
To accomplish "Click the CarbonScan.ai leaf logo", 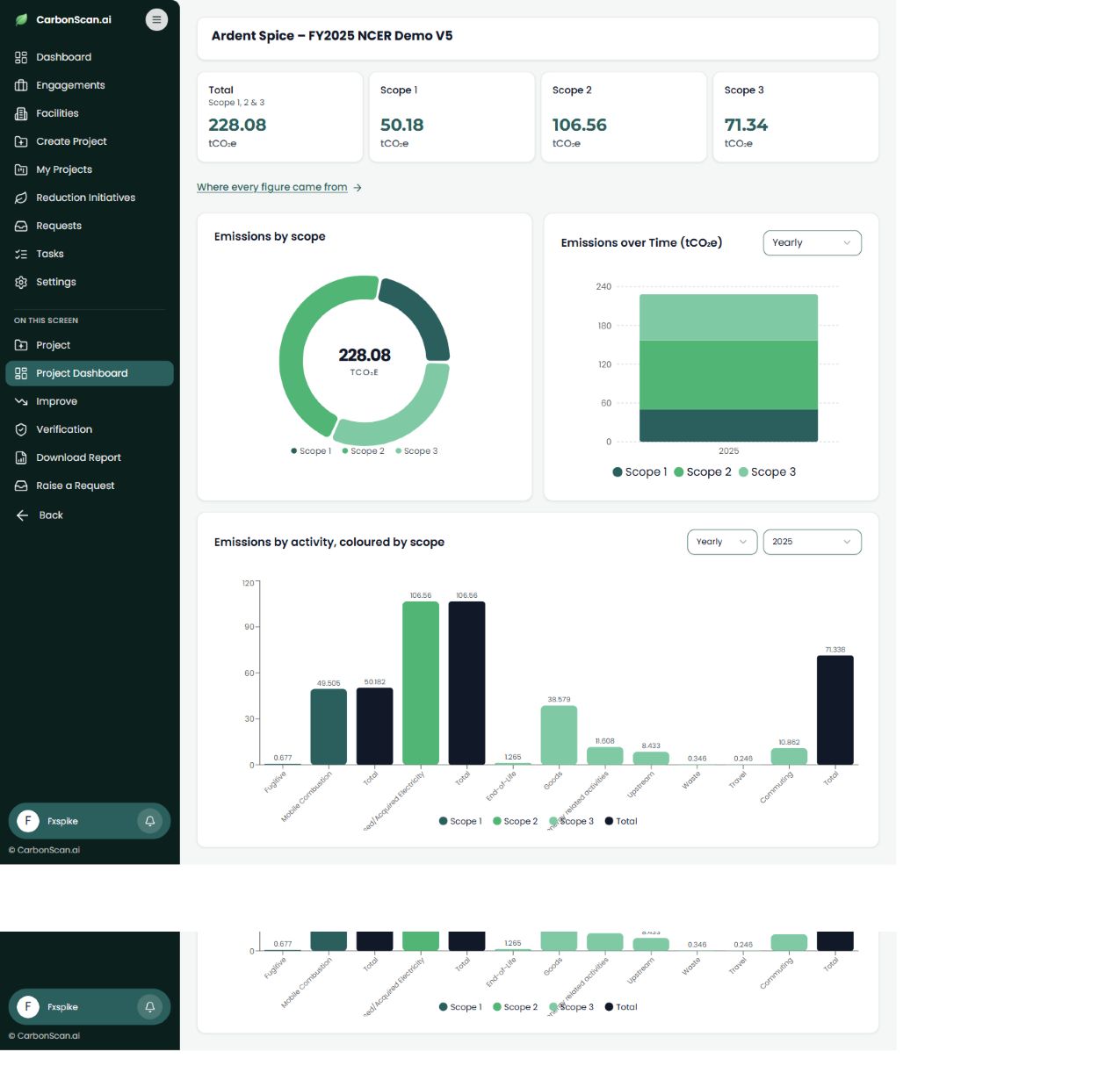I will pos(21,19).
